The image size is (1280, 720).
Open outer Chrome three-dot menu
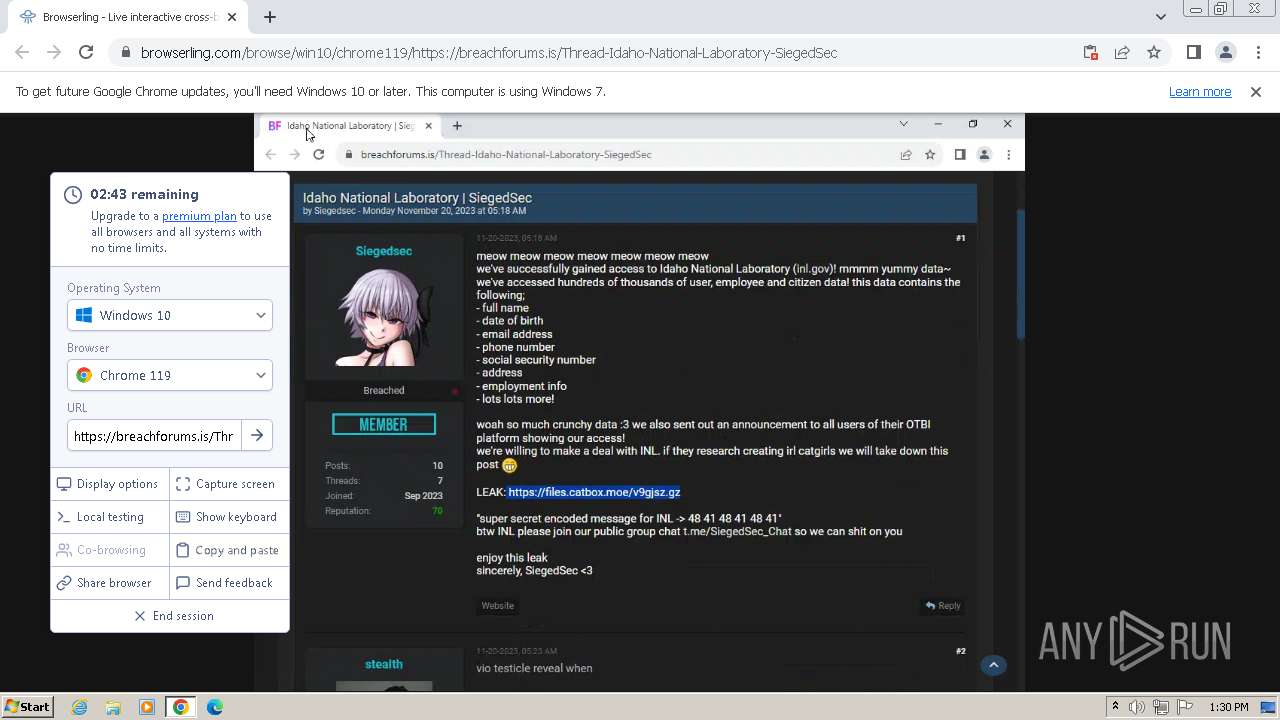click(1257, 53)
